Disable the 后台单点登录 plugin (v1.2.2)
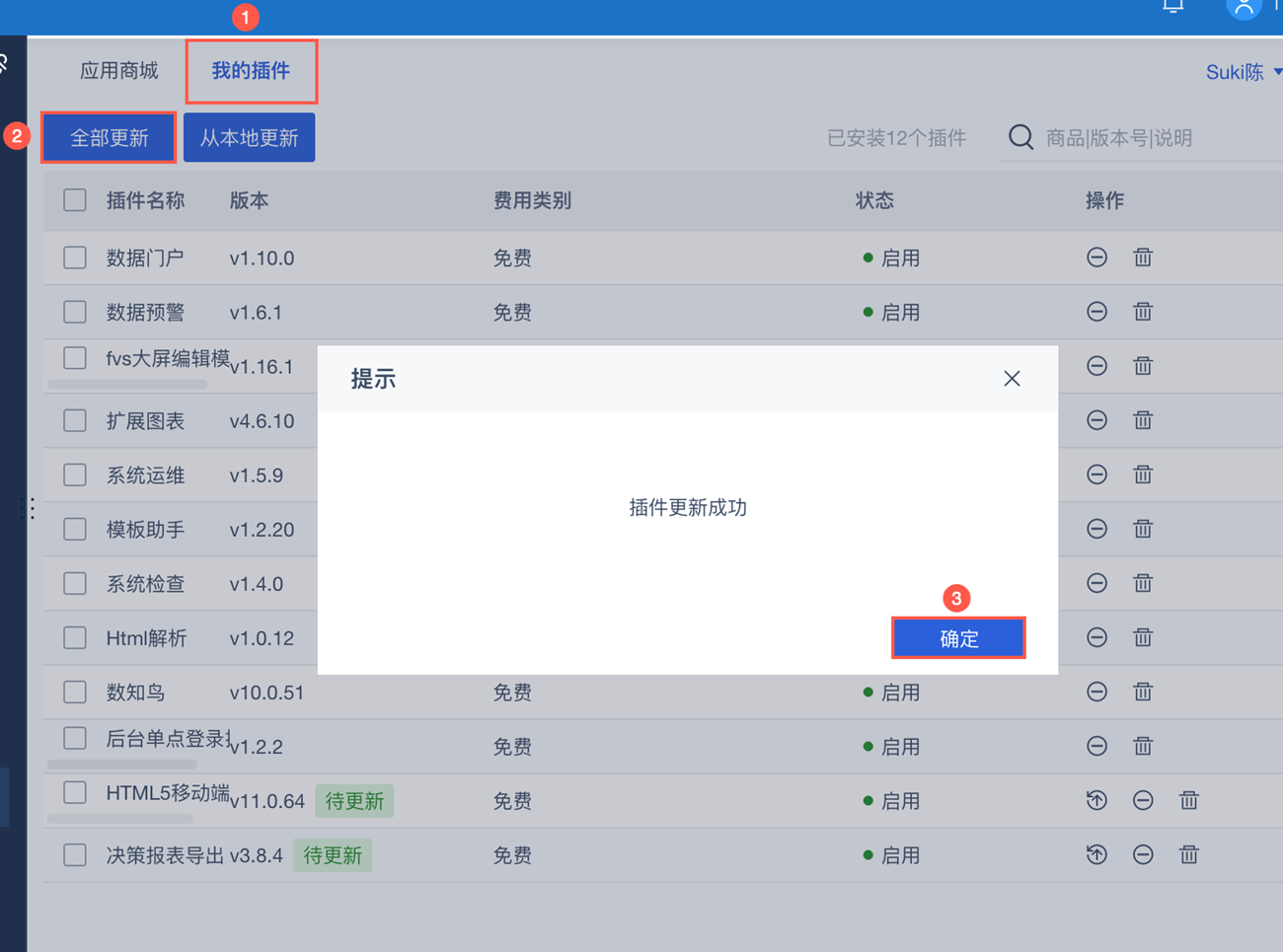1283x952 pixels. tap(1096, 746)
